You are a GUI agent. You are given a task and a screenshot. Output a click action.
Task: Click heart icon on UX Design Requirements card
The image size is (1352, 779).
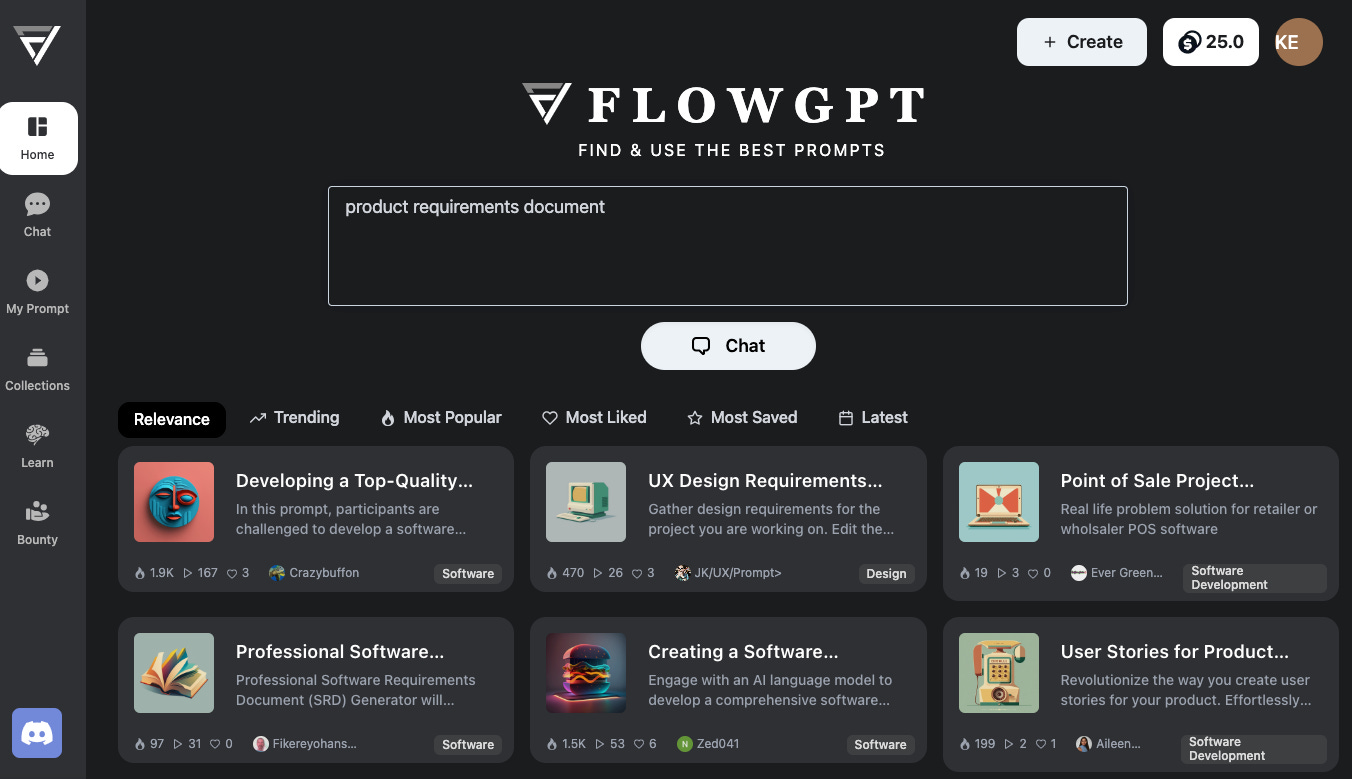[x=638, y=574]
